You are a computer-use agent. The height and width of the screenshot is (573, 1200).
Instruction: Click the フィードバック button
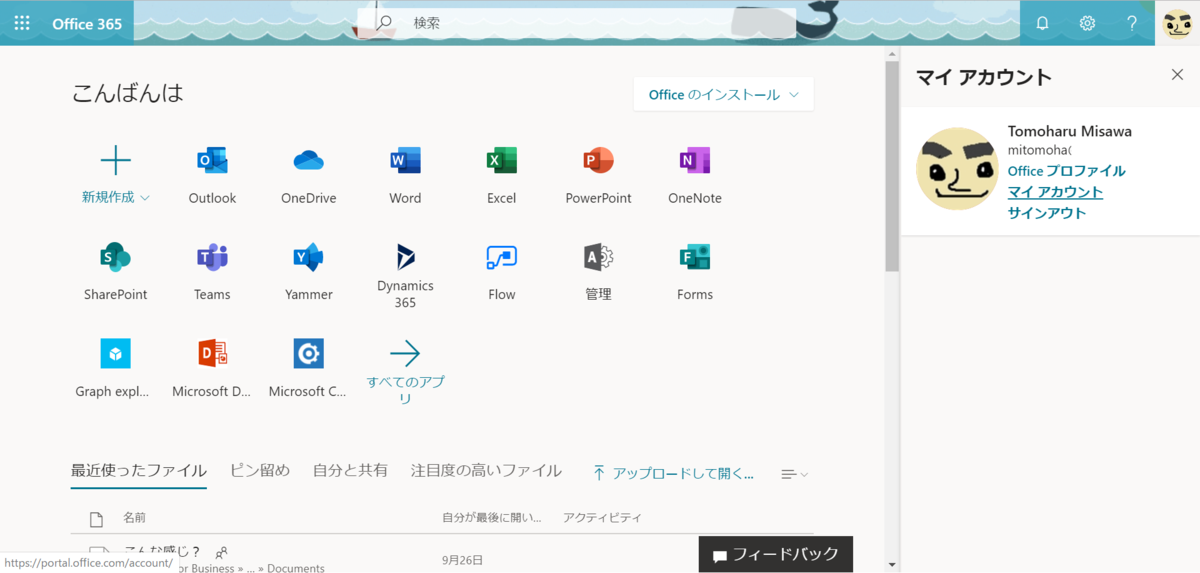click(x=776, y=555)
